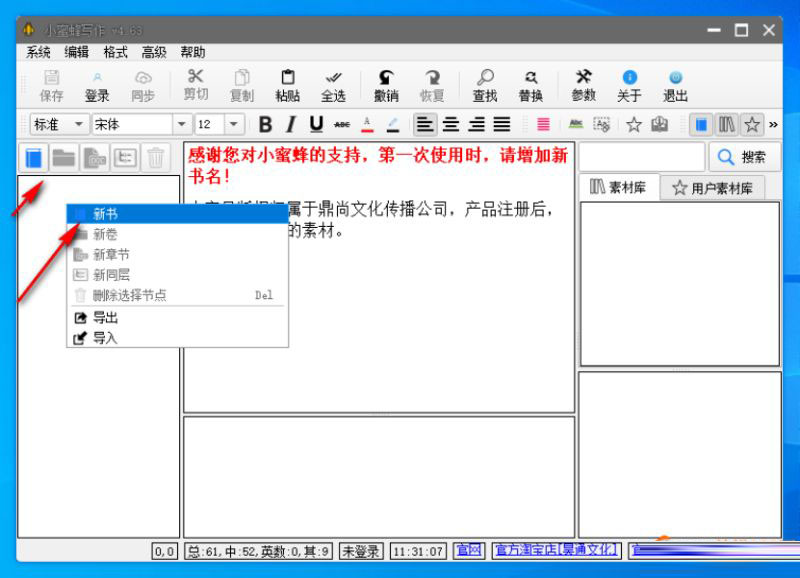
Task: Click the 未登录 status indicator
Action: [x=361, y=551]
